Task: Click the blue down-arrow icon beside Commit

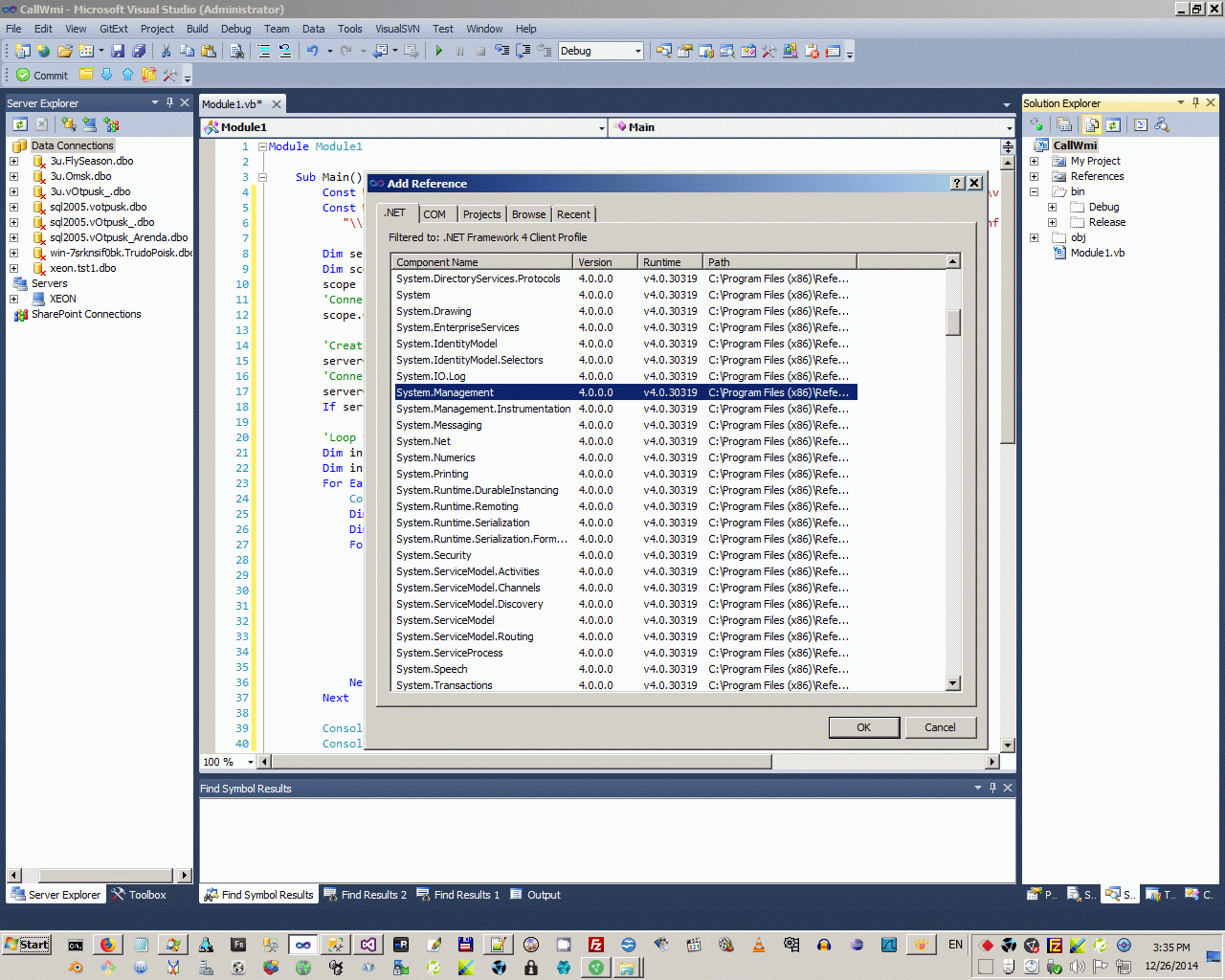Action: click(x=106, y=75)
